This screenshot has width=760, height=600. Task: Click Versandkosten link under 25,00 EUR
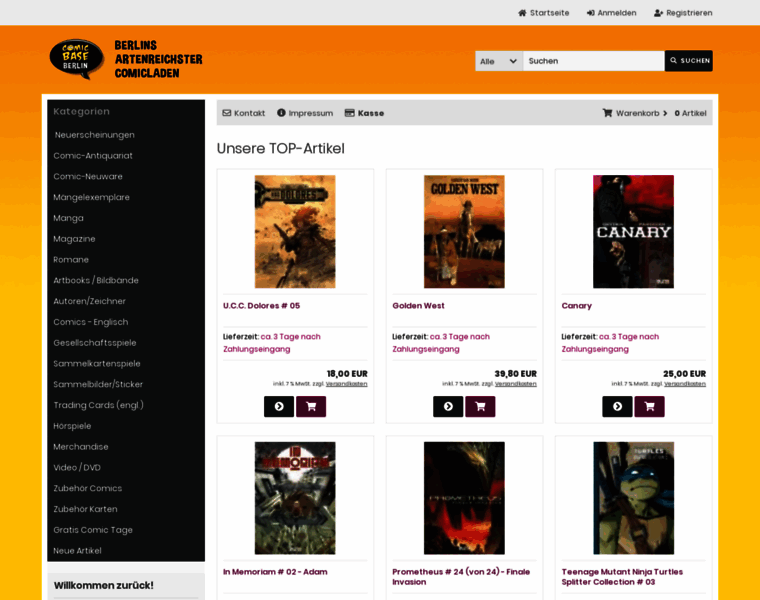pyautogui.click(x=685, y=384)
